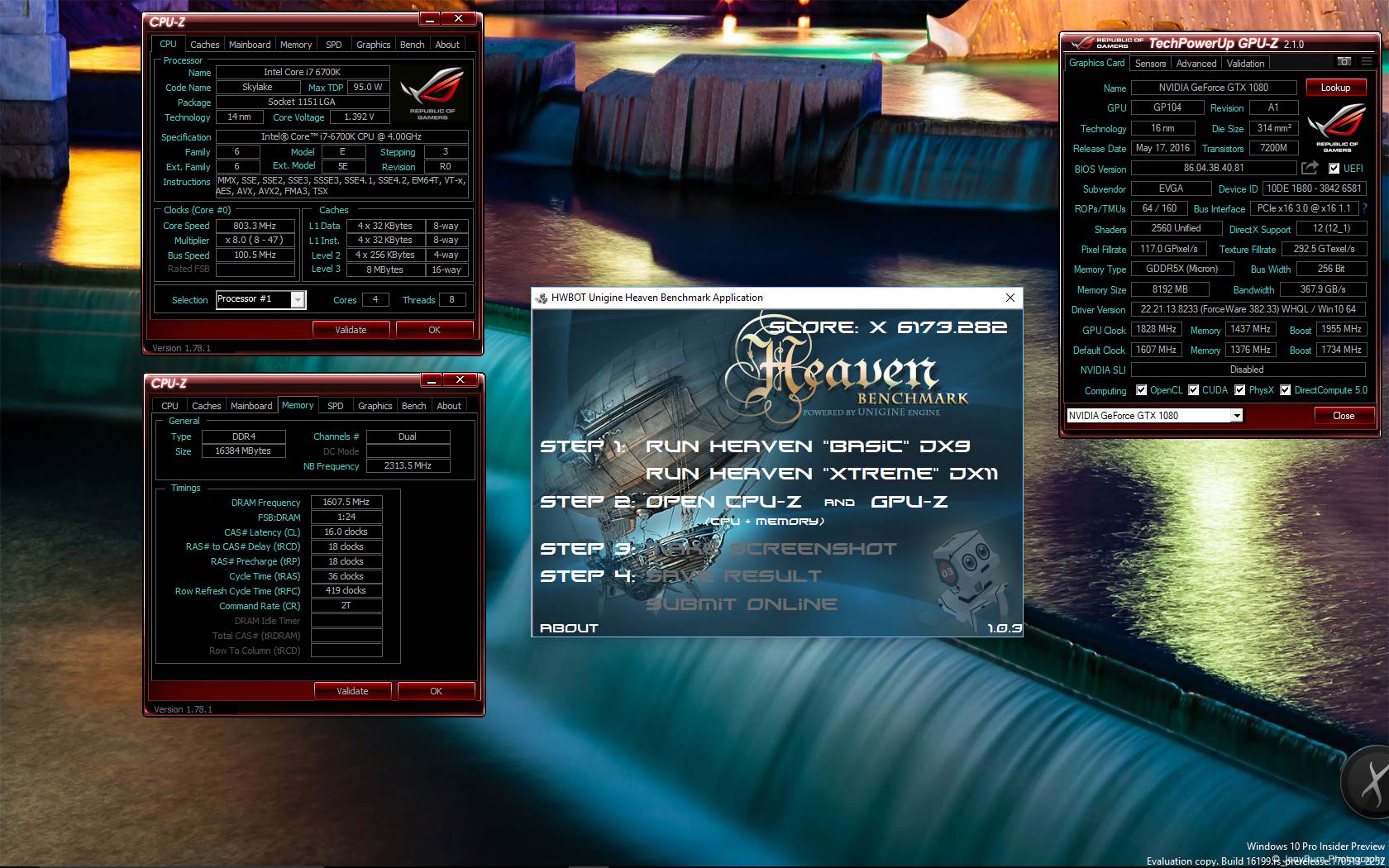Click OK in lower CPU-Z Memory window

pos(436,691)
